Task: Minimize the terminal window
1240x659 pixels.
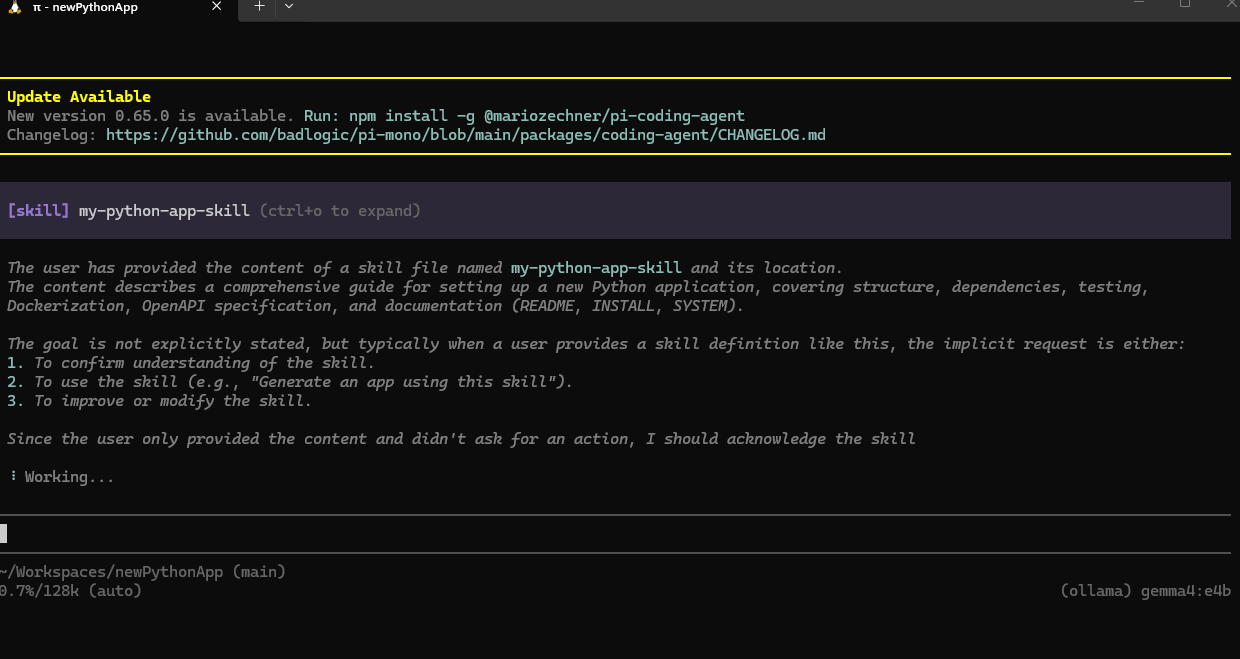Action: tap(1137, 4)
